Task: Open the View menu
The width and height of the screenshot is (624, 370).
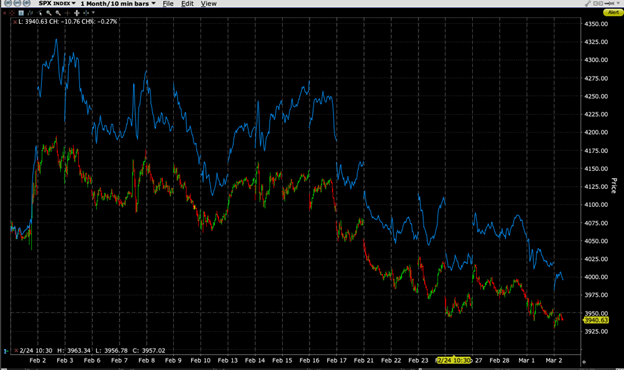Action: [209, 4]
